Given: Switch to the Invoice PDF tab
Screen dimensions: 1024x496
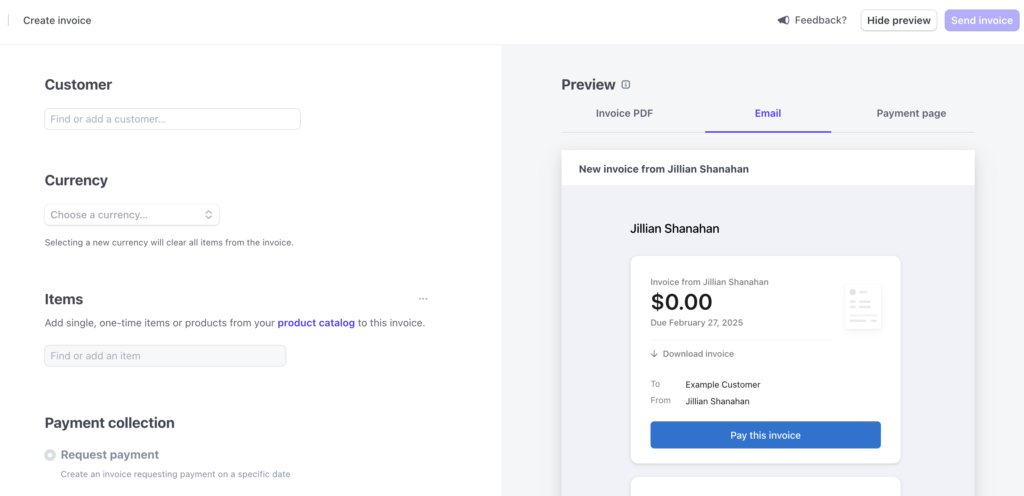Looking at the screenshot, I should (624, 114).
